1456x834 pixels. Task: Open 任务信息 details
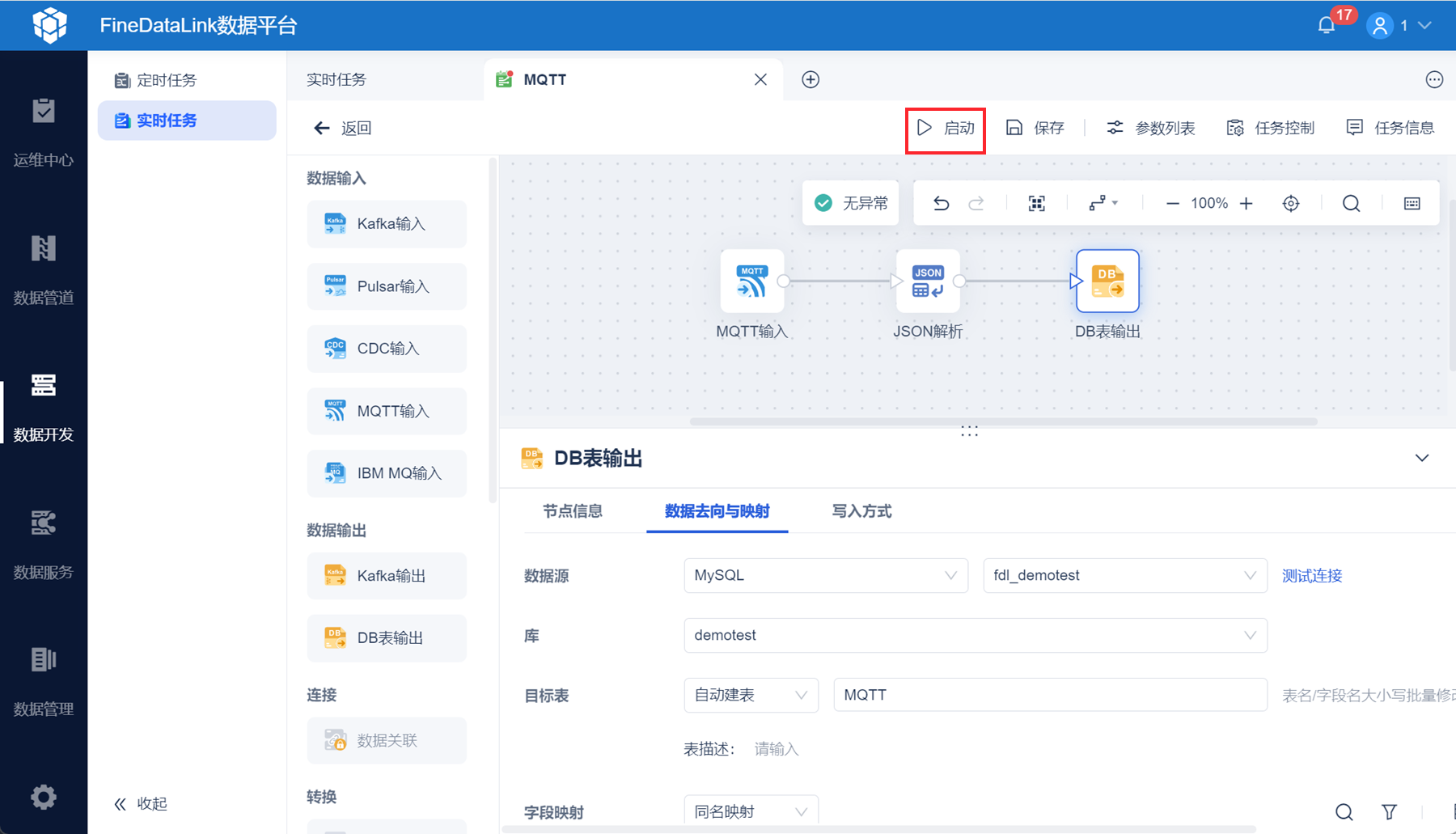point(1390,128)
